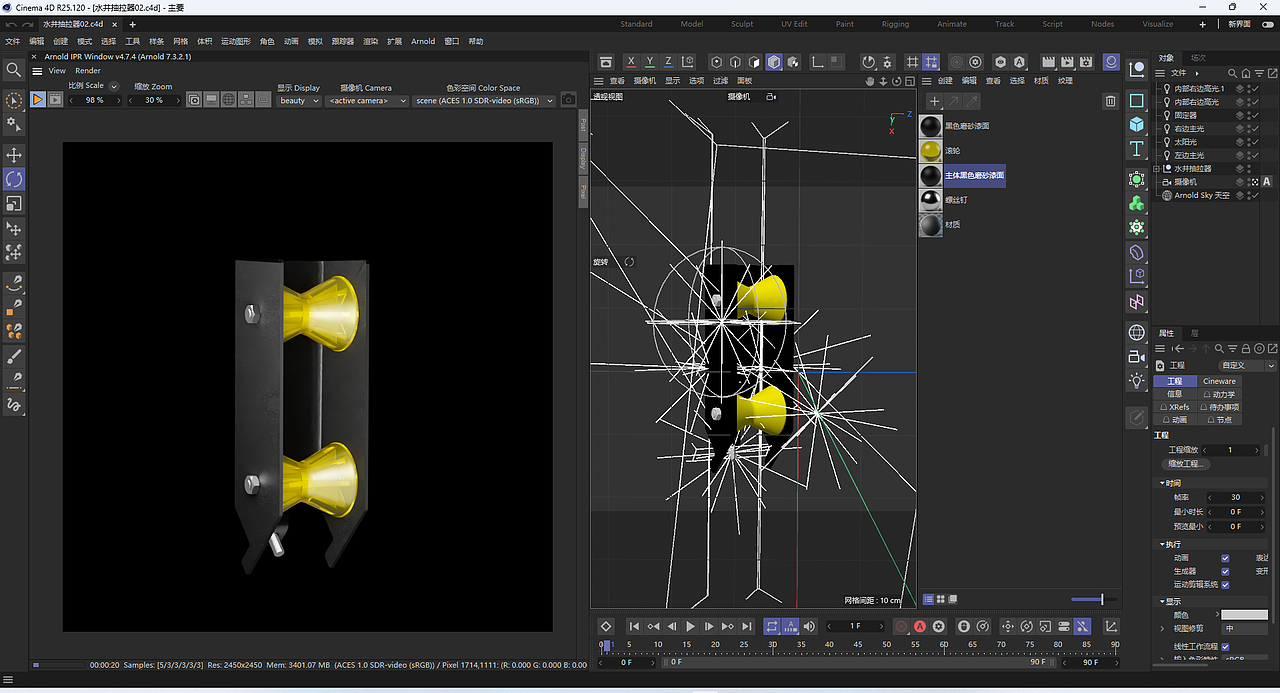Viewport: 1280px width, 693px height.
Task: Open the active camera dropdown
Action: pyautogui.click(x=368, y=100)
